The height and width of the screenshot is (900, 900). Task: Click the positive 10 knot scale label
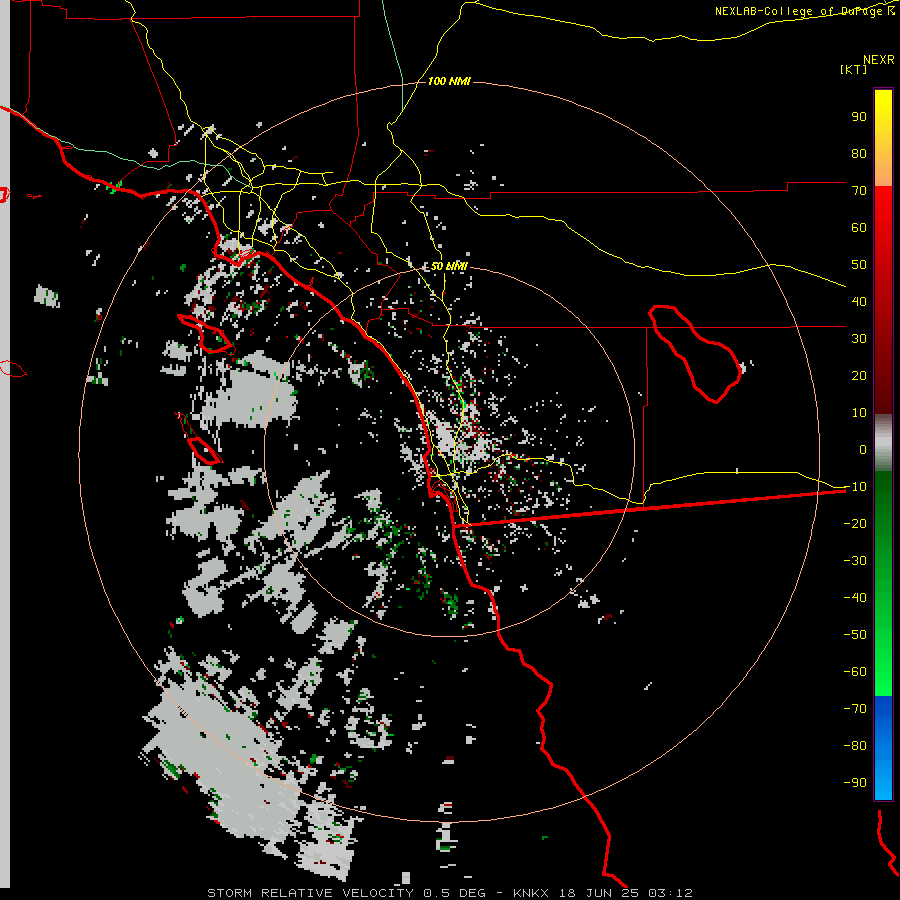[x=859, y=413]
